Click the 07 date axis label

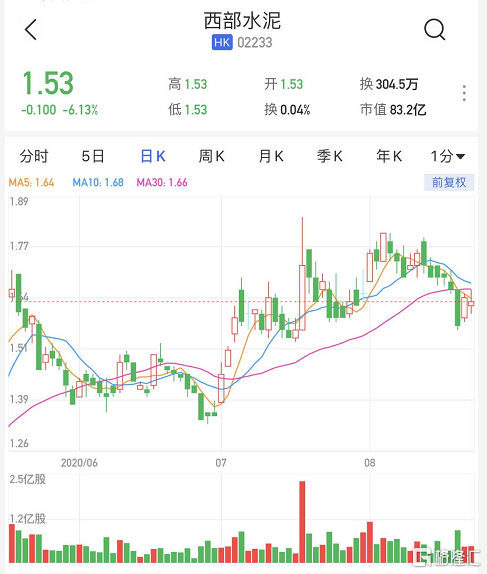[x=221, y=463]
